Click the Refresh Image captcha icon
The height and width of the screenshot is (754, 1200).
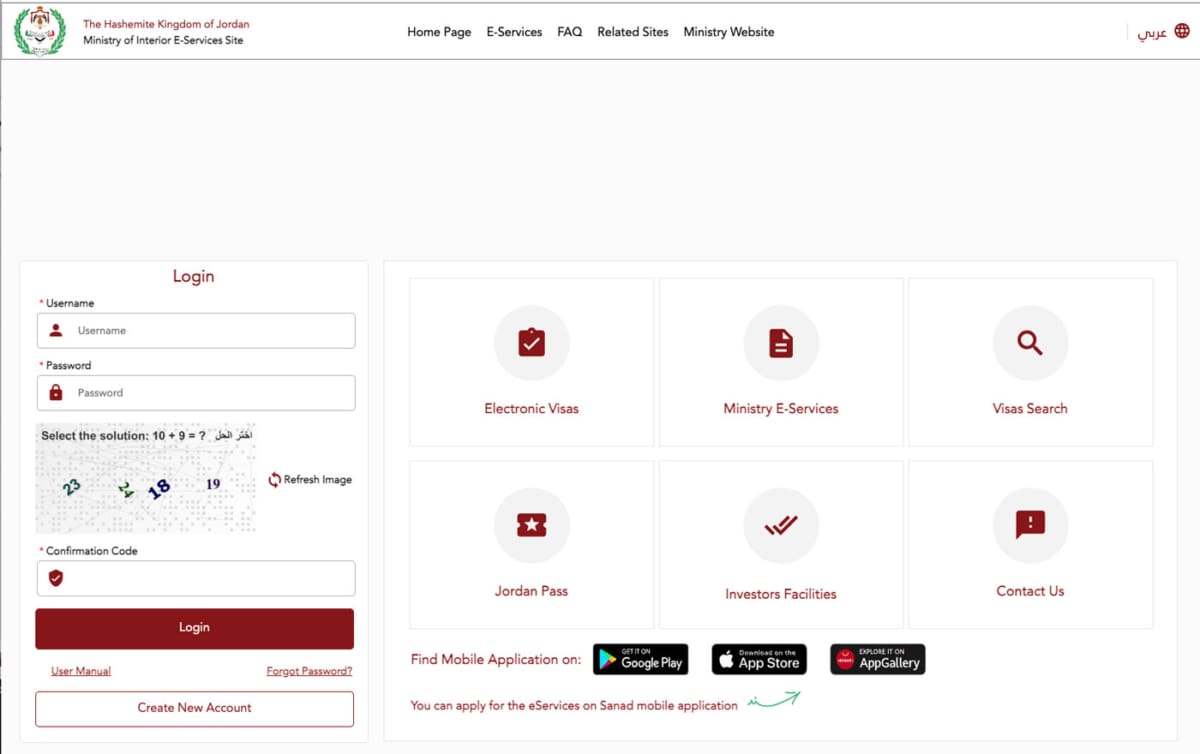click(275, 480)
